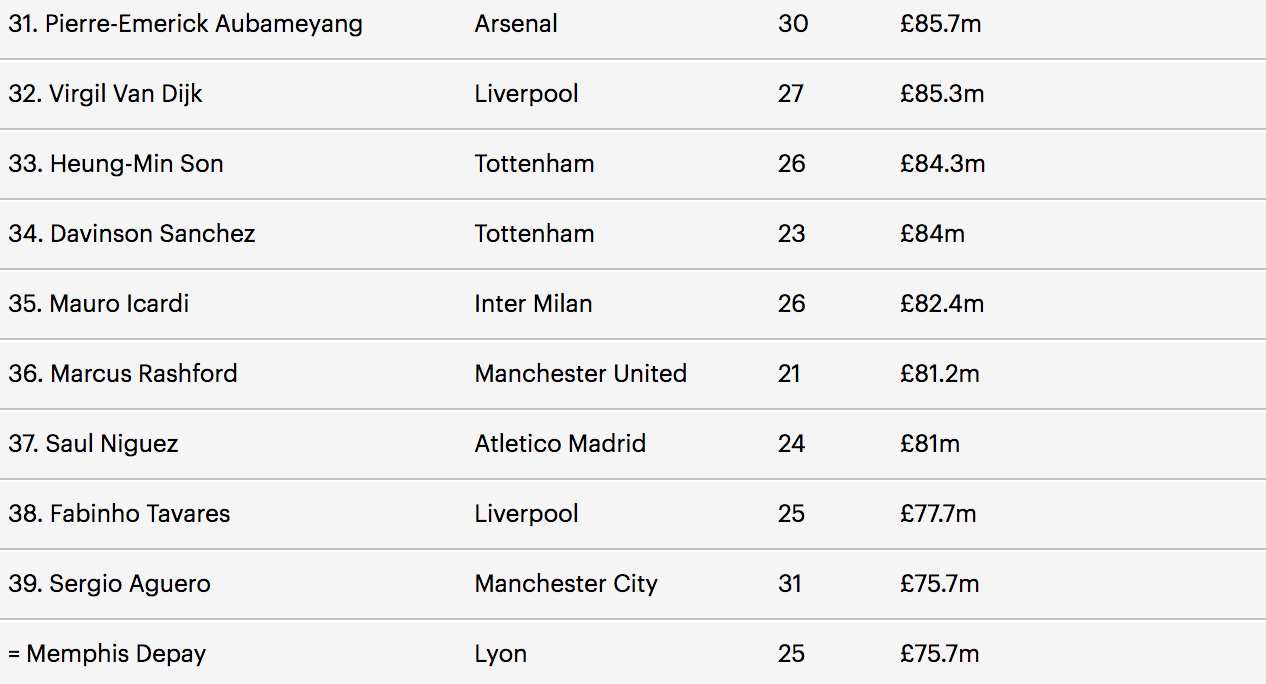Select Davinson Sanchez in the list
1266x684 pixels.
point(131,234)
